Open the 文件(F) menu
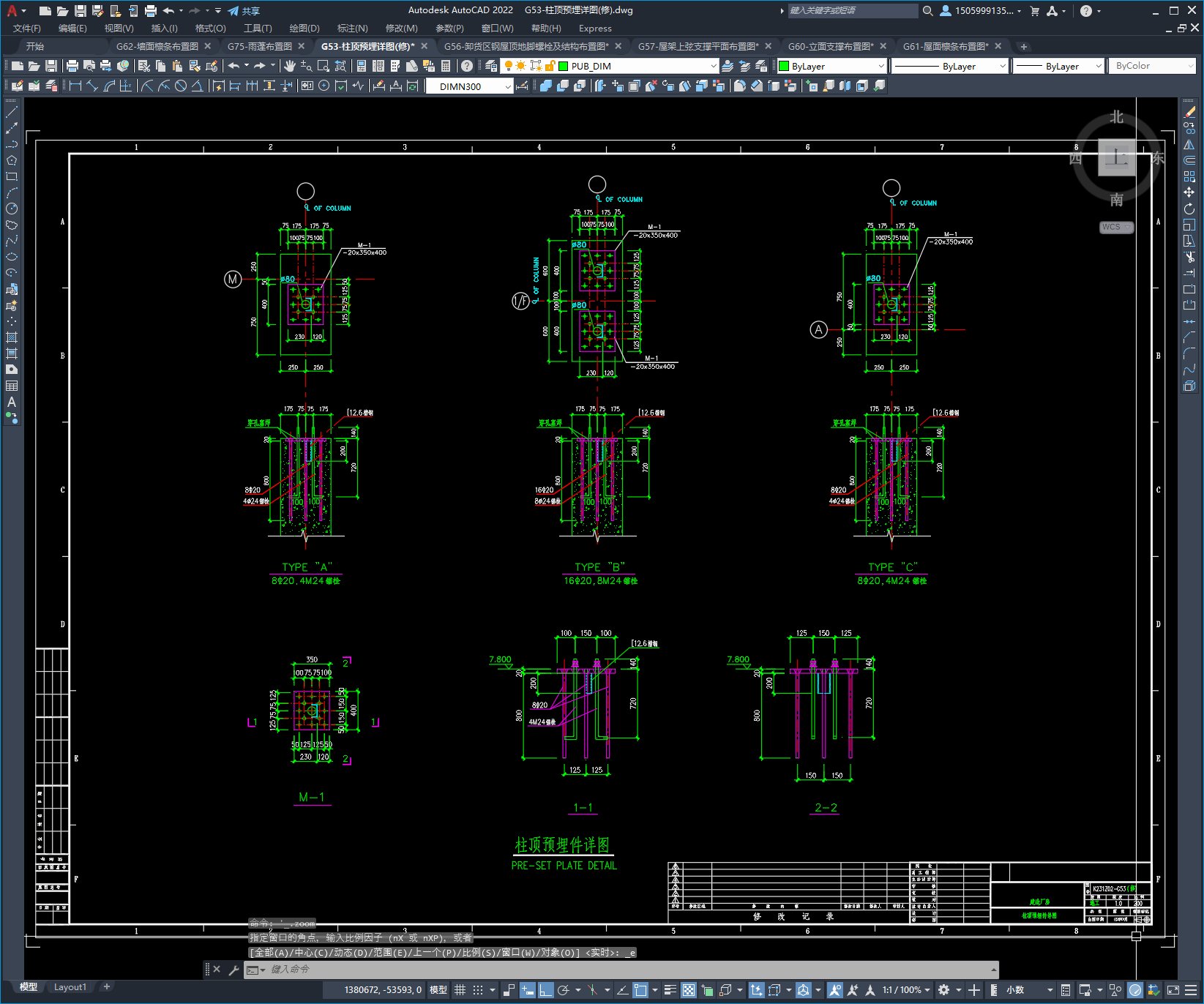Screen dimensions: 1204x1004 pyautogui.click(x=27, y=29)
